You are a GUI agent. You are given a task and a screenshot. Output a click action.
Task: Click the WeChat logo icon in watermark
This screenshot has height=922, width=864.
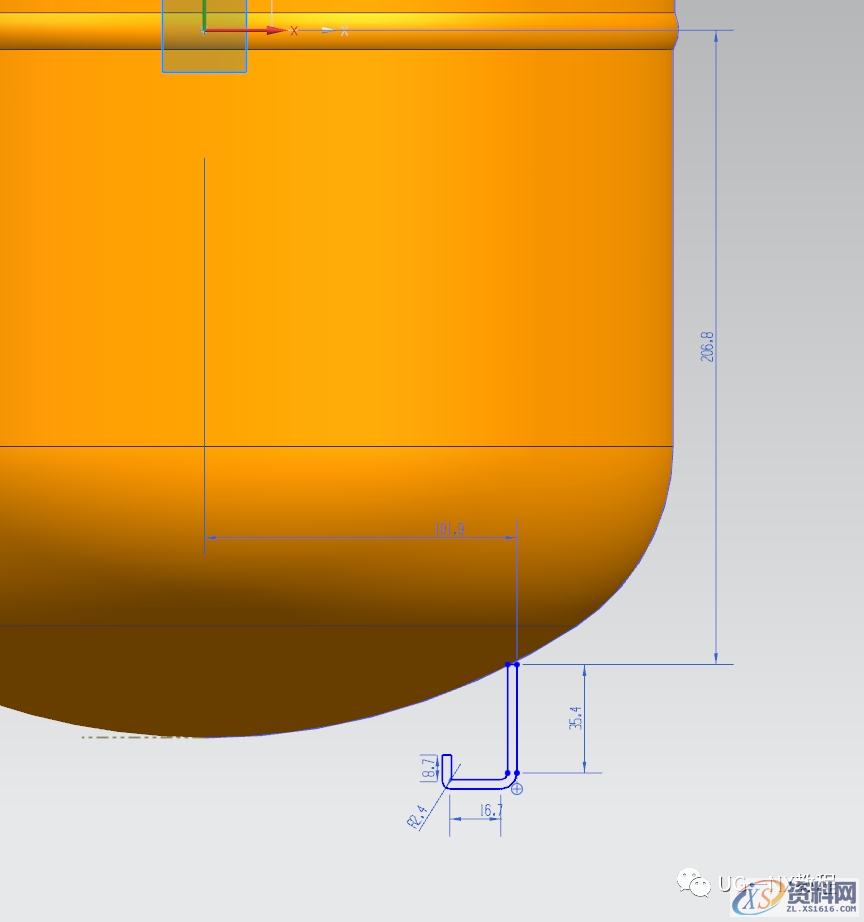pyautogui.click(x=691, y=882)
